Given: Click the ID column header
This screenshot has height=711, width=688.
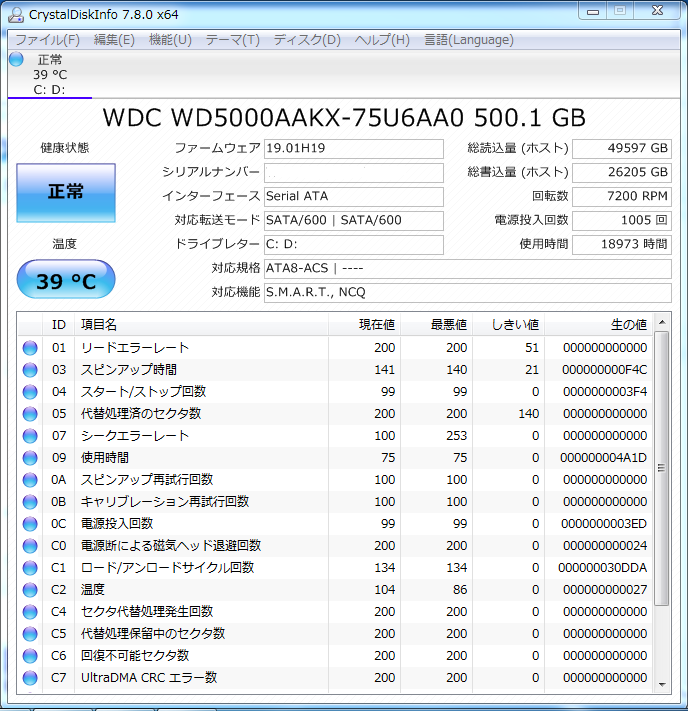Looking at the screenshot, I should tap(59, 325).
